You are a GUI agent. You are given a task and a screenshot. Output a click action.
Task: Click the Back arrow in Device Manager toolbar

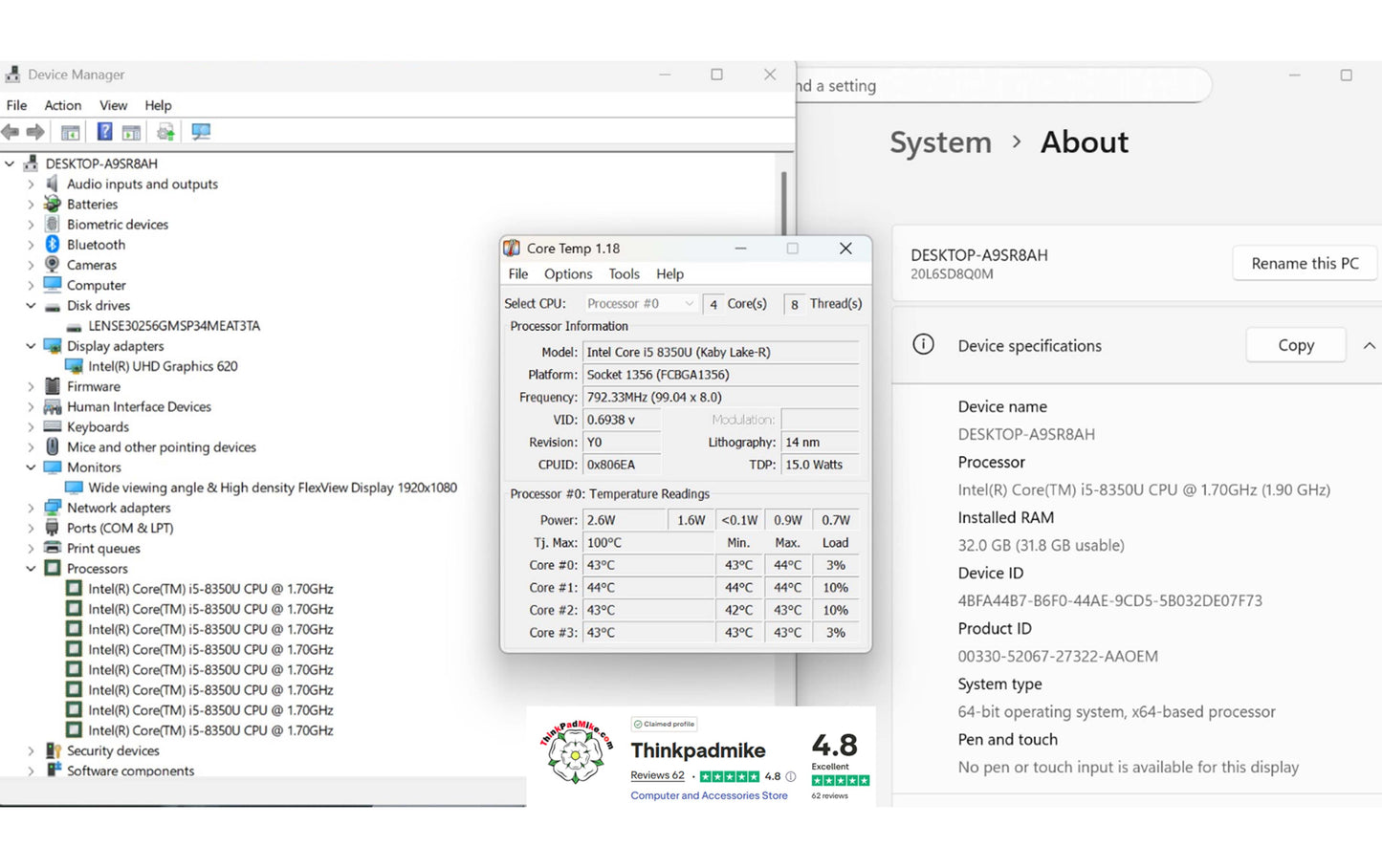point(11,132)
